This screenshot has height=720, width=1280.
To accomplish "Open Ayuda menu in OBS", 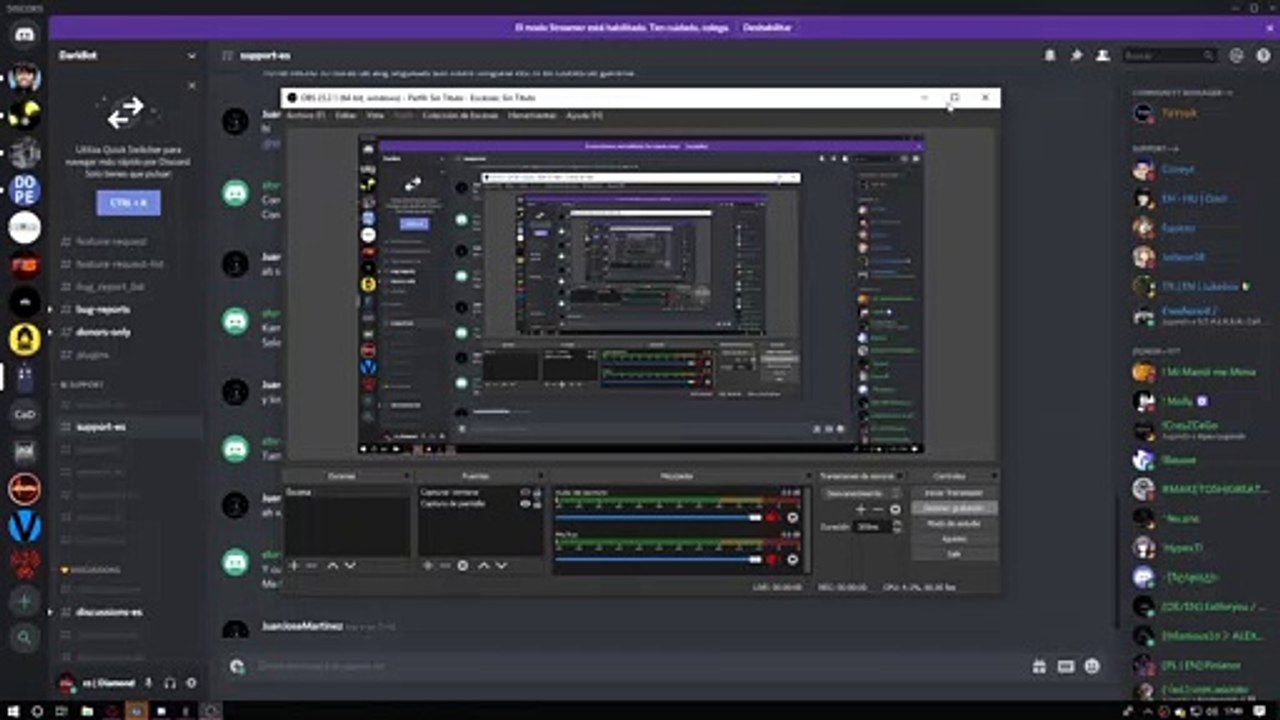I will [x=584, y=115].
